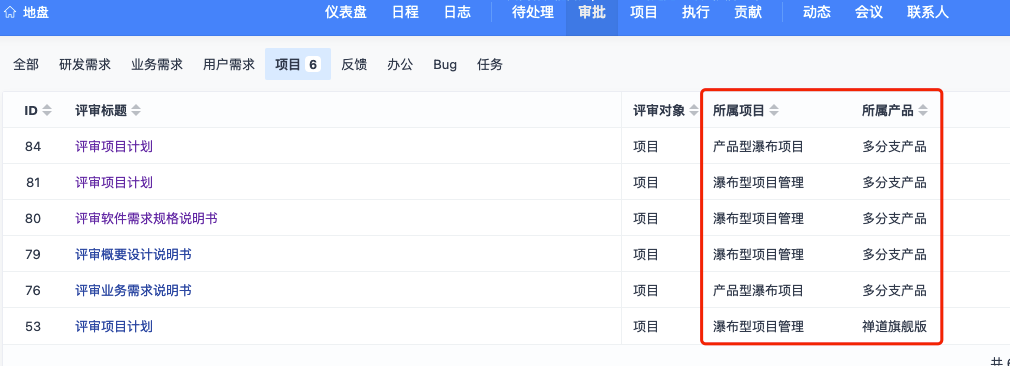This screenshot has width=1010, height=366.
Task: Sort by 评审对象 column arrows
Action: click(x=694, y=111)
